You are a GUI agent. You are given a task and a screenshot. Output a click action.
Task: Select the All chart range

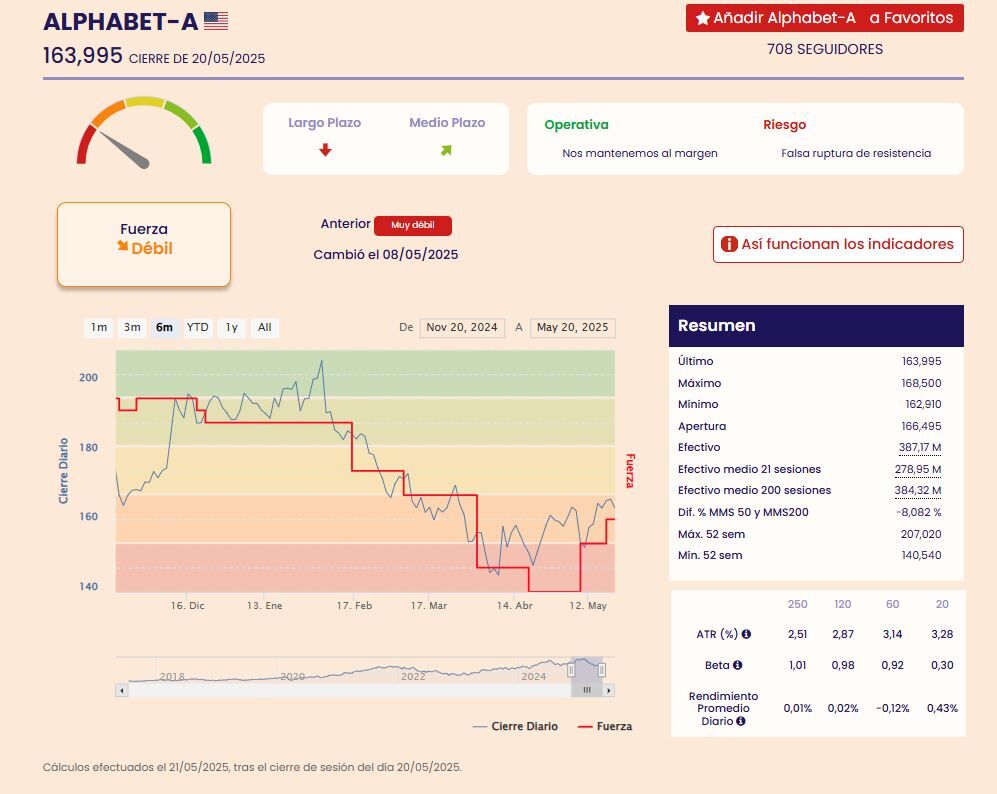pos(265,327)
